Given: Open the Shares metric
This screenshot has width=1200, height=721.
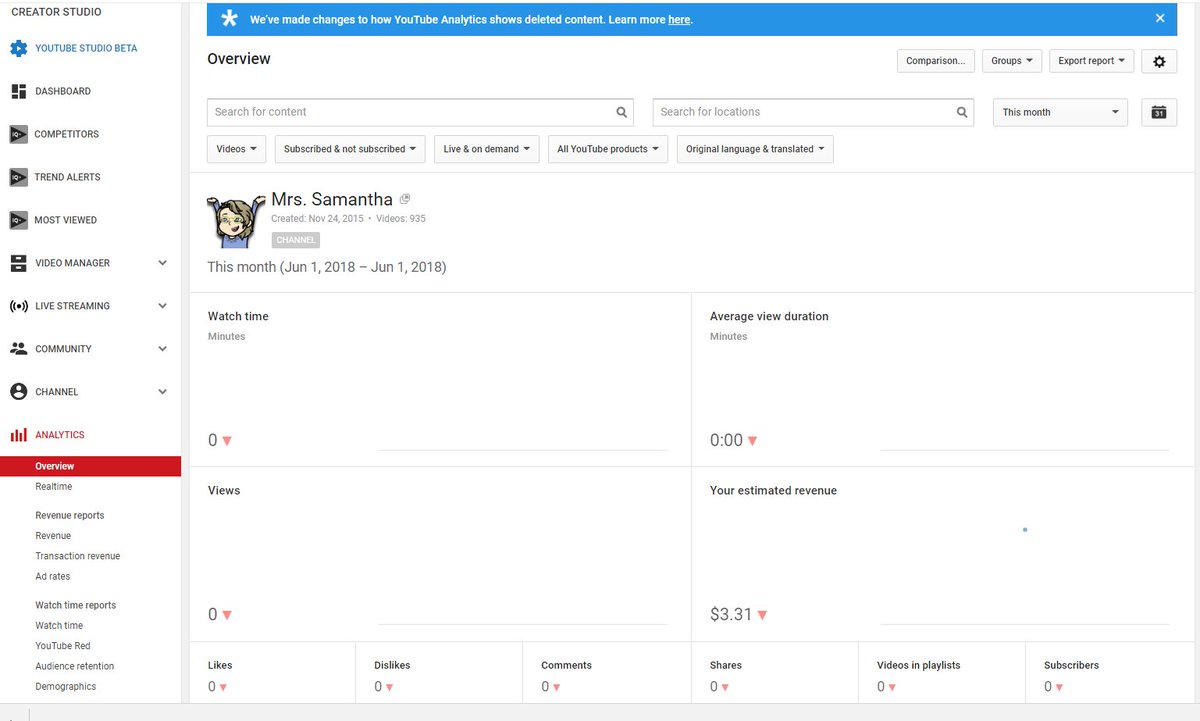Looking at the screenshot, I should tap(726, 665).
